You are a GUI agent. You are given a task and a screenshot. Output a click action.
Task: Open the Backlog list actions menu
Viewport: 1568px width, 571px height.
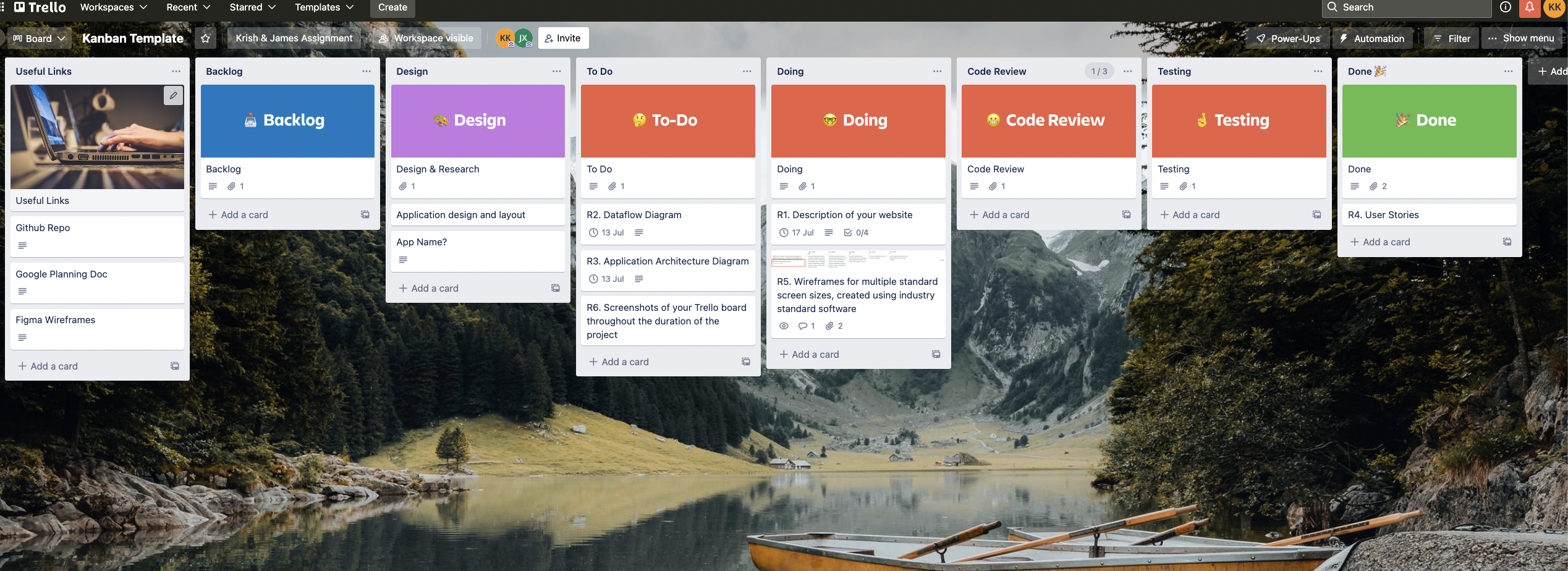tap(367, 72)
